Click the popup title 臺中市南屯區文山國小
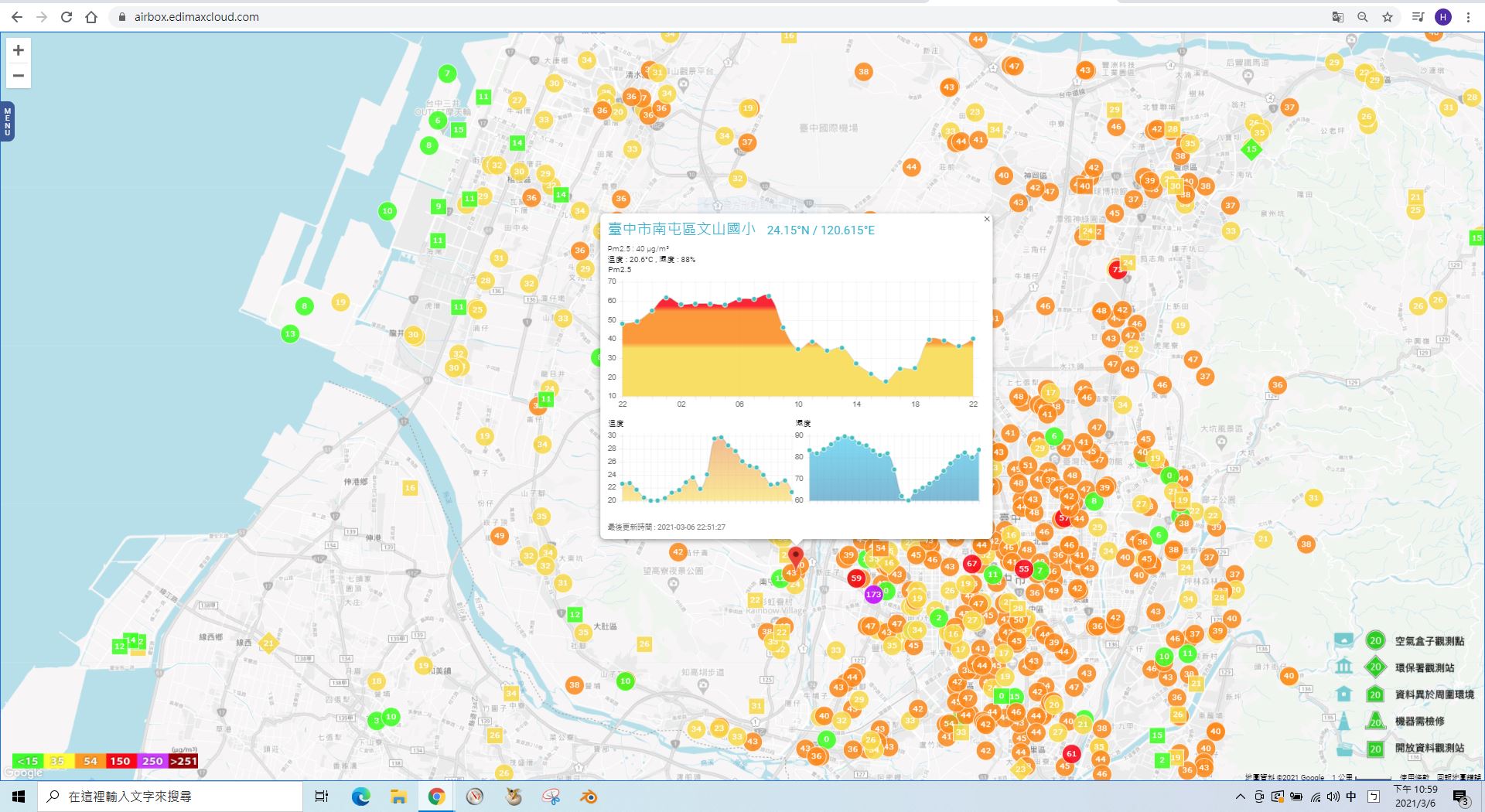The image size is (1485, 812). 681,229
